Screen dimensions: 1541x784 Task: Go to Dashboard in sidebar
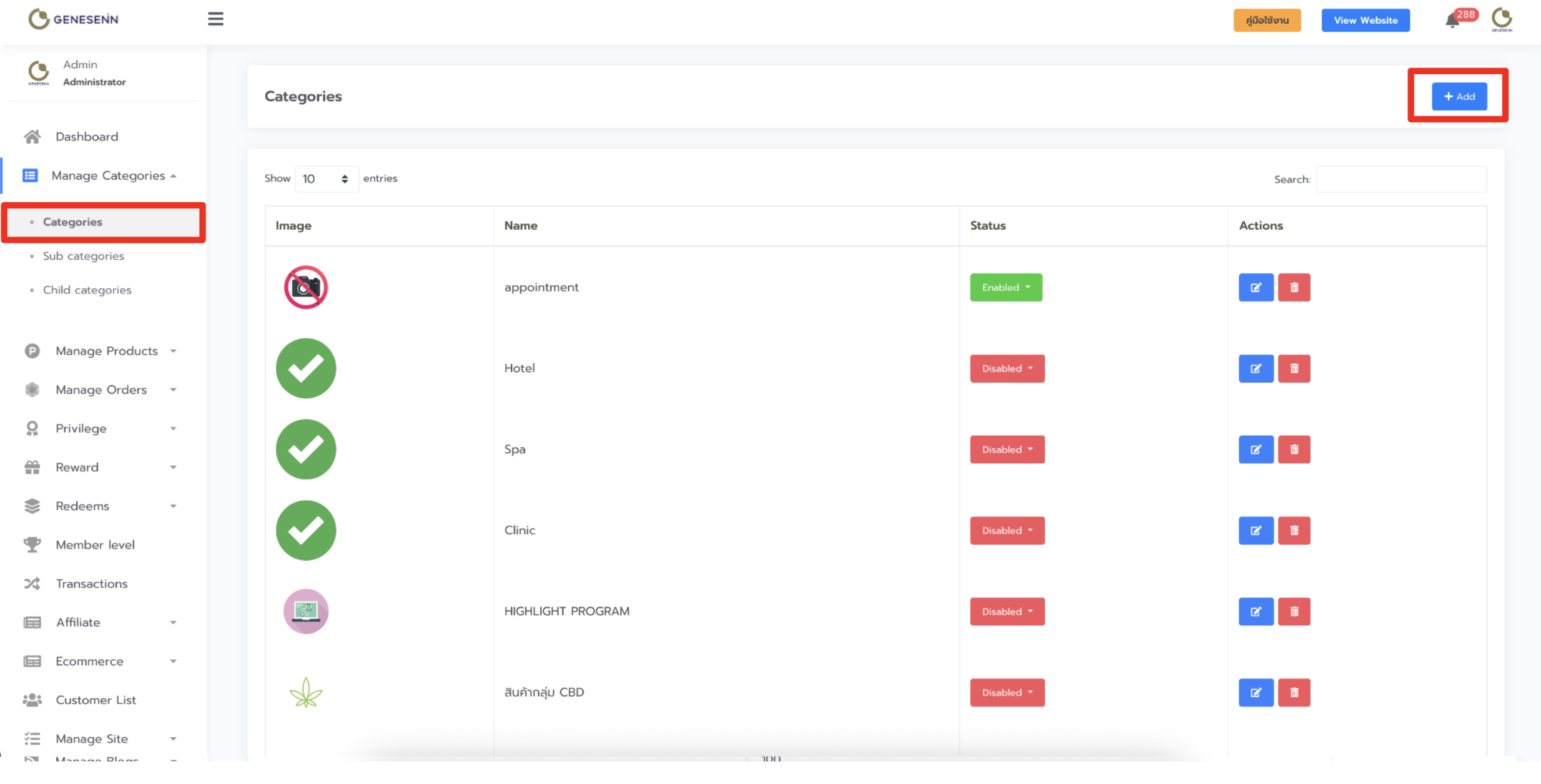pos(86,137)
